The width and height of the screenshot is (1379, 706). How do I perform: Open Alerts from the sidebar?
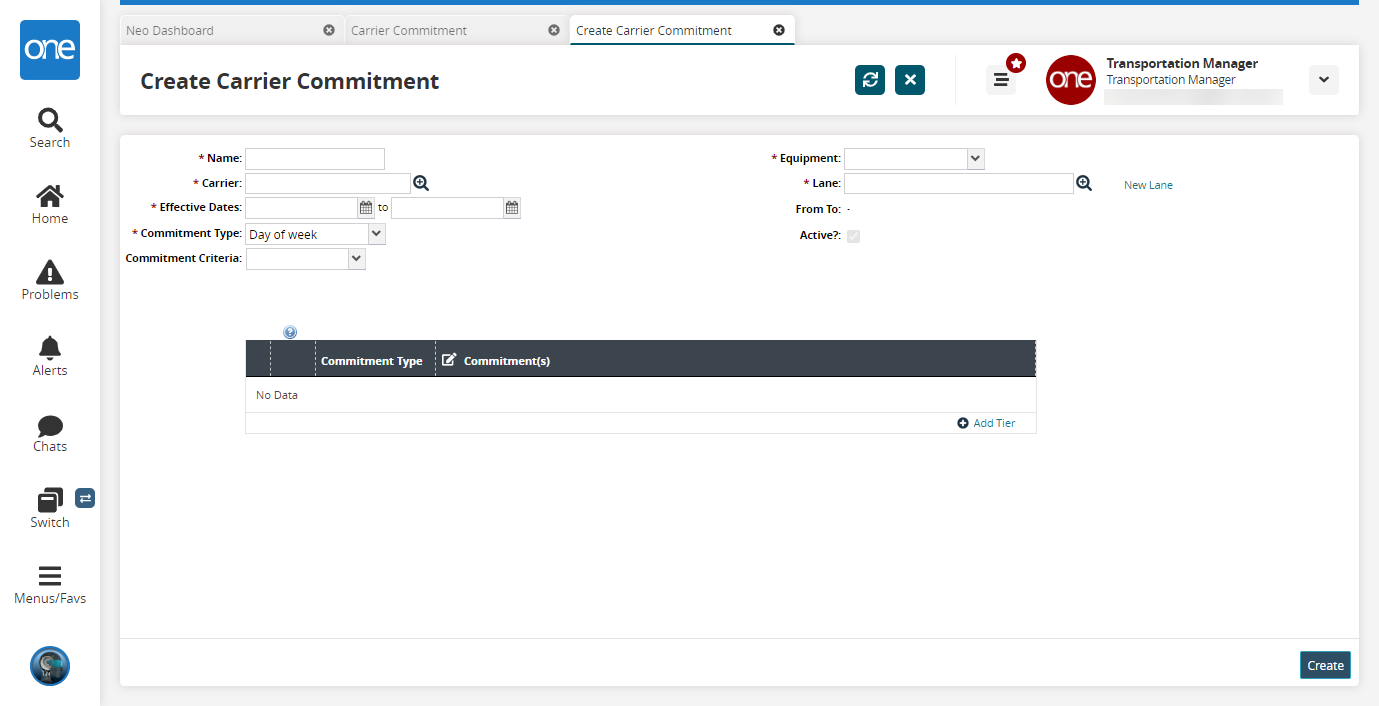(x=50, y=357)
